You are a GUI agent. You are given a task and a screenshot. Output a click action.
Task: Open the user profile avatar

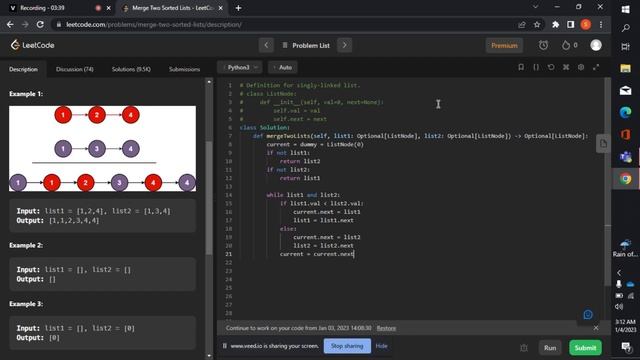(596, 45)
